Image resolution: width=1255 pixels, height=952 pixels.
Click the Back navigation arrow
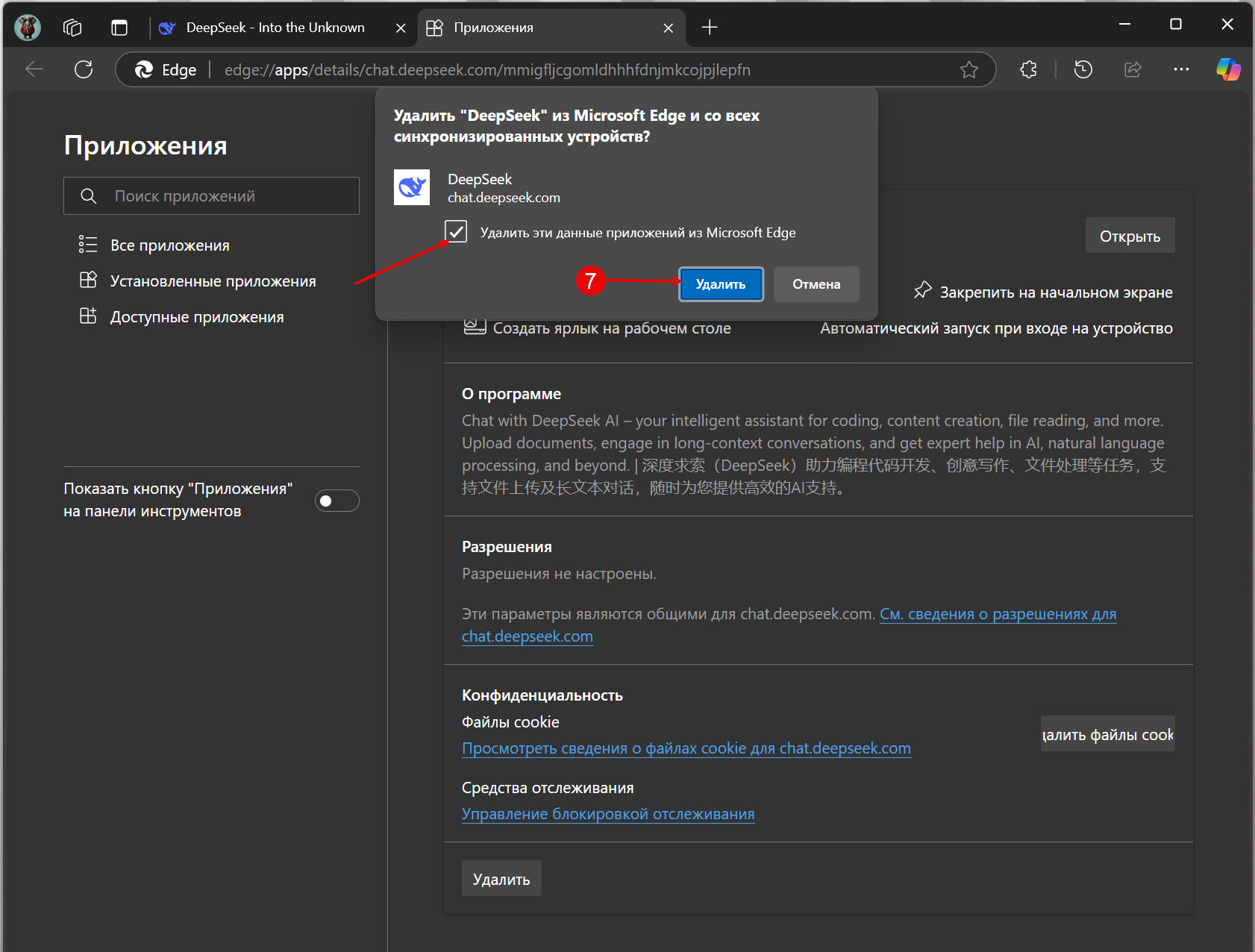pyautogui.click(x=34, y=69)
